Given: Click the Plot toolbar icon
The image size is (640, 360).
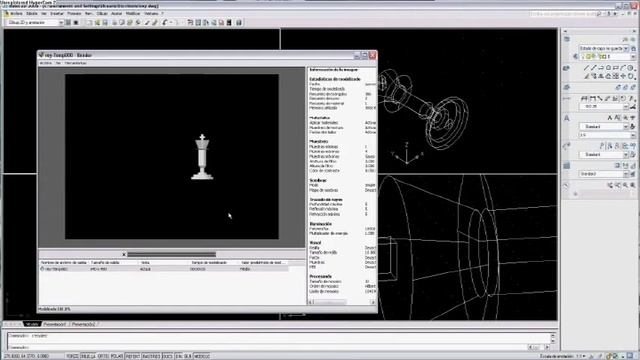Looking at the screenshot, I should pyautogui.click(x=115, y=22).
